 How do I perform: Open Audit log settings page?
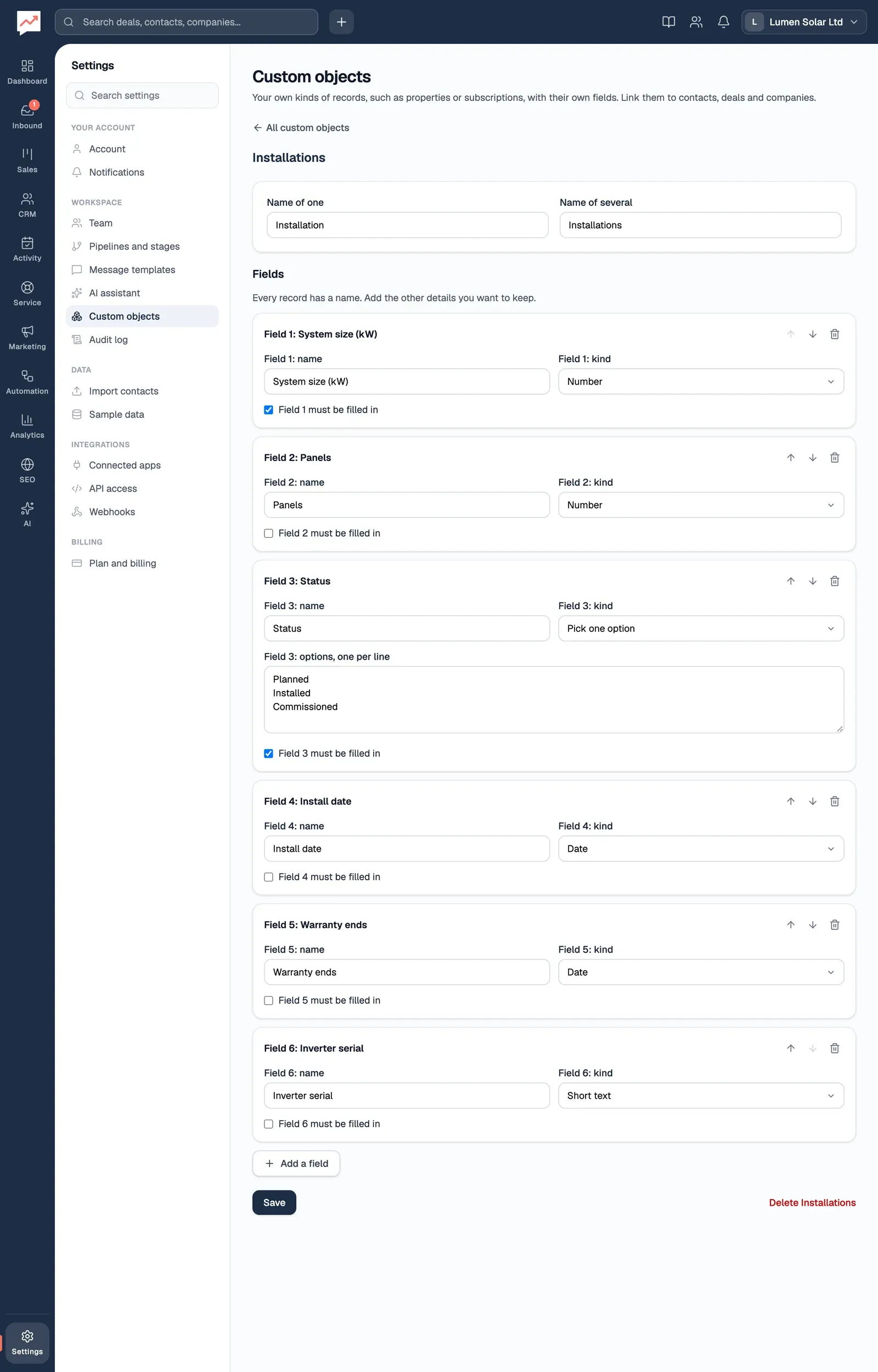point(142,339)
